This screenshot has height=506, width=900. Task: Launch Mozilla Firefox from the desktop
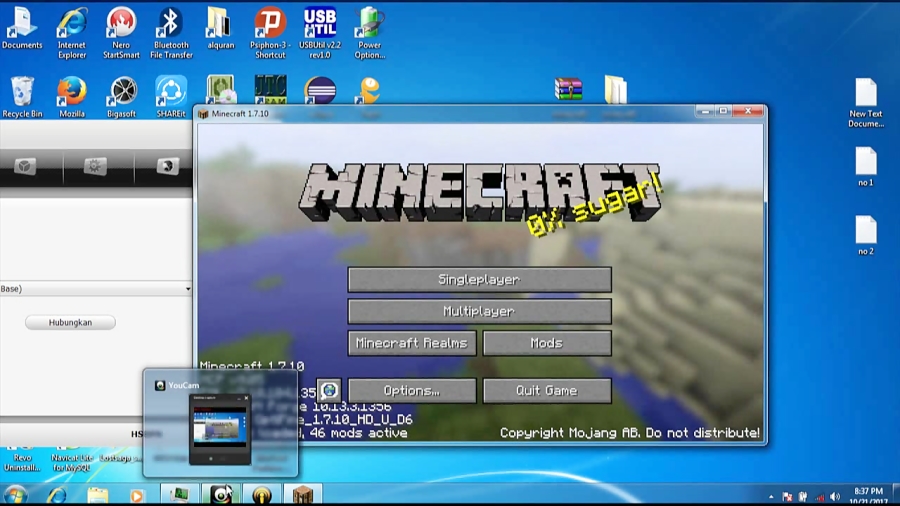pos(72,96)
